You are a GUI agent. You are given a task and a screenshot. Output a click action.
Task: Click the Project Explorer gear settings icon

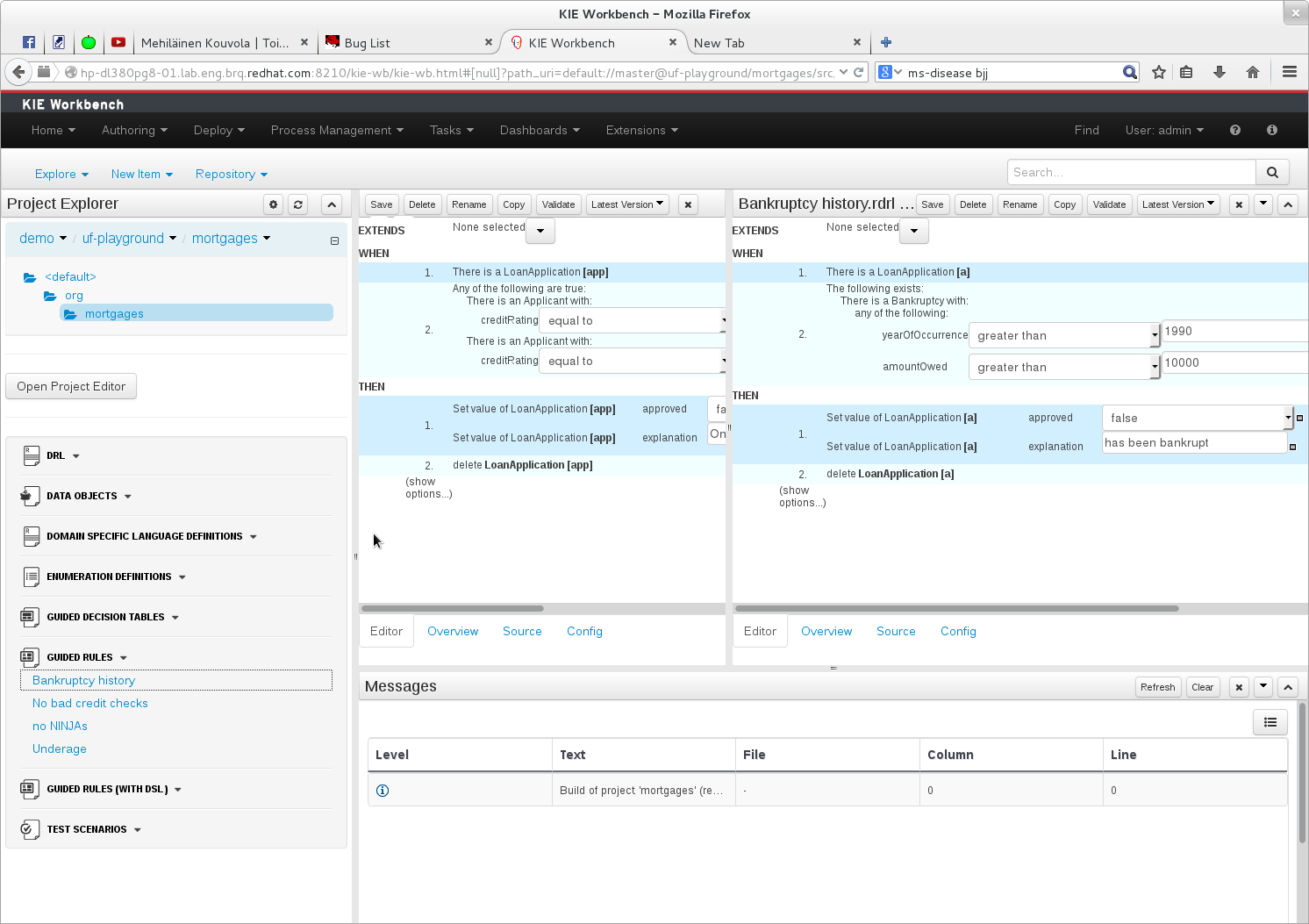point(274,204)
